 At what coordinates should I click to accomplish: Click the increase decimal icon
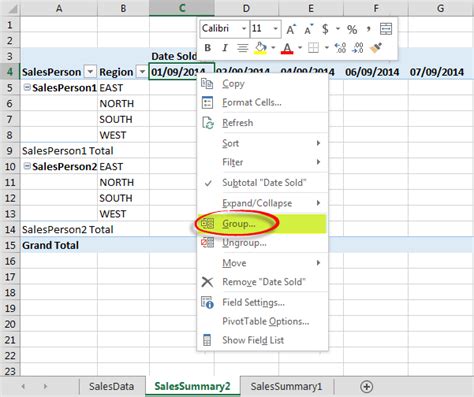[340, 48]
